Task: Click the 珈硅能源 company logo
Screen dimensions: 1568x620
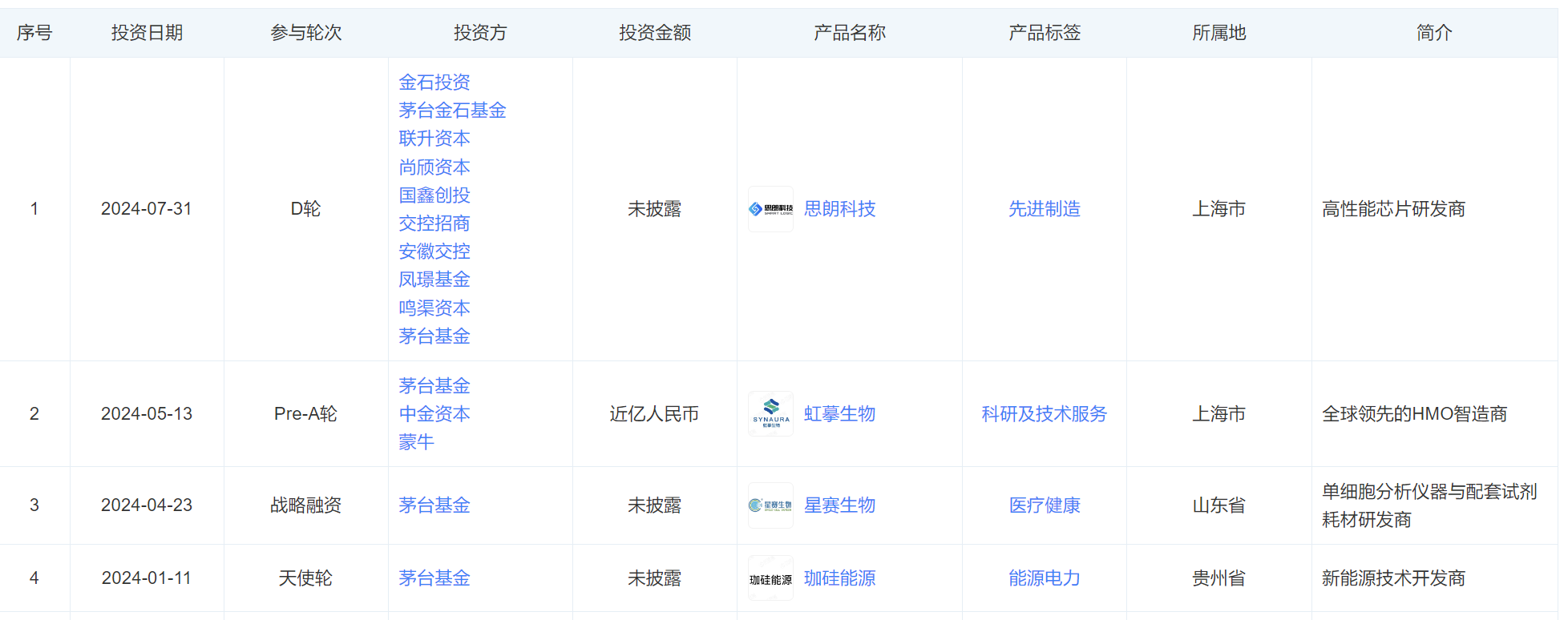Action: coord(770,578)
